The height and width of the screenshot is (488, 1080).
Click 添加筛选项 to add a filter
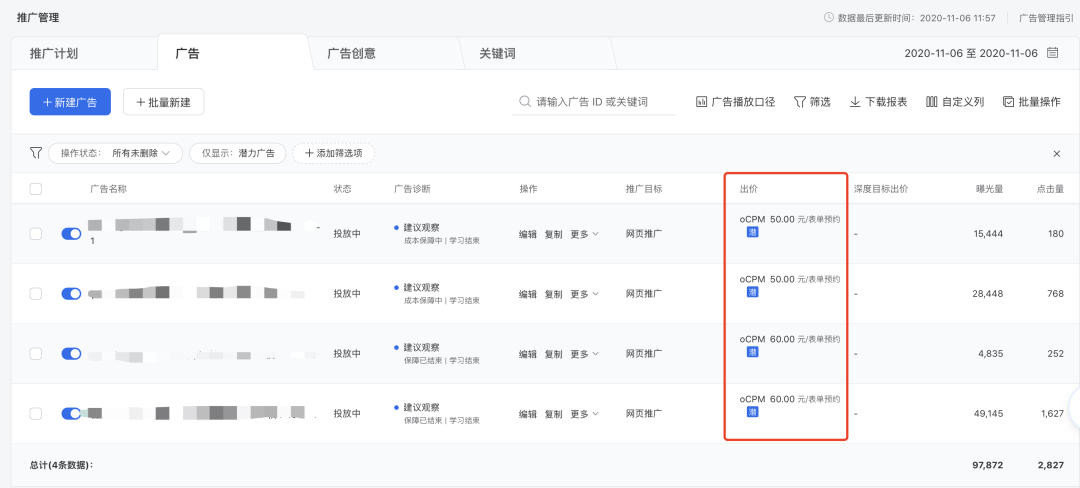pos(333,153)
